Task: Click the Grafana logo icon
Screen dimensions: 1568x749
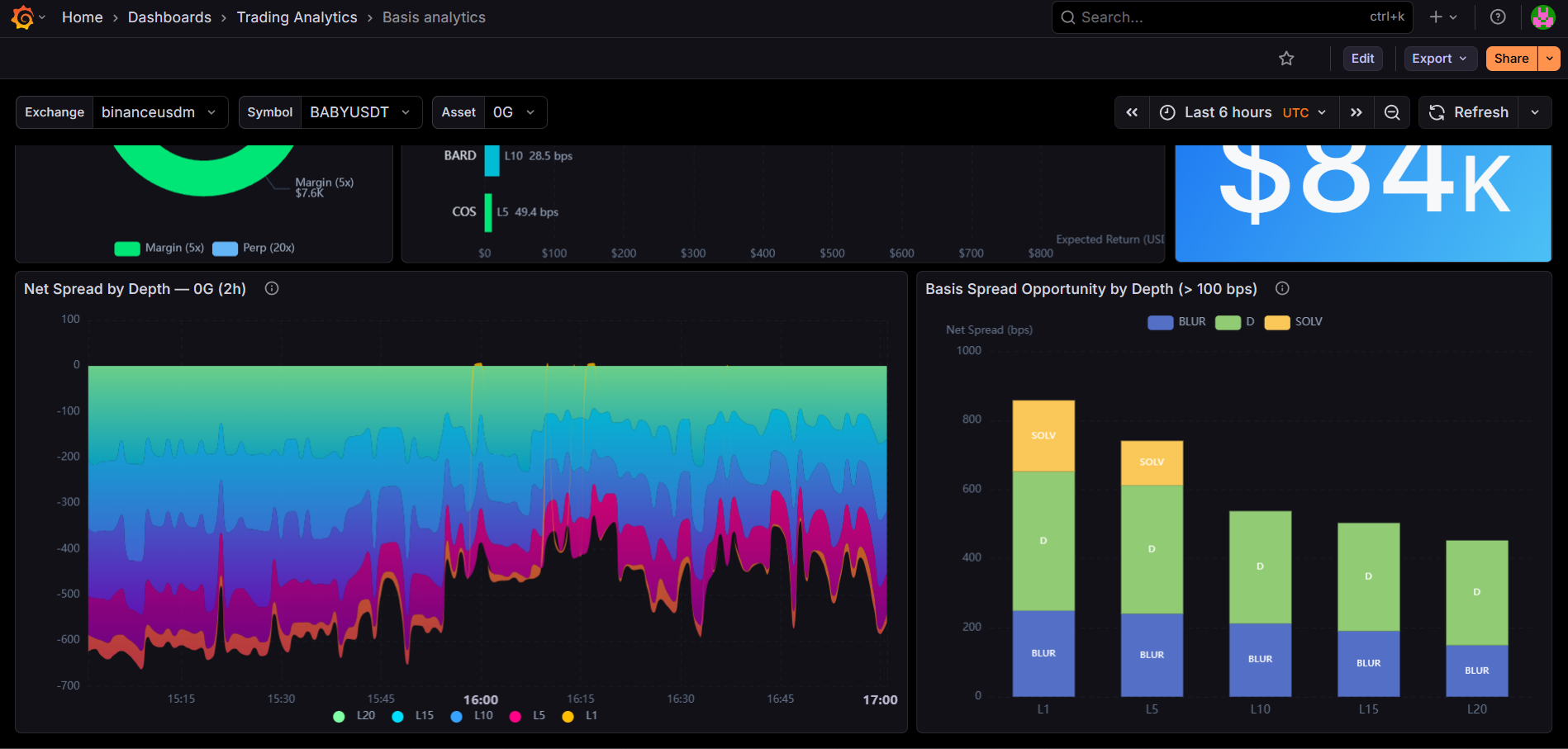Action: (23, 17)
